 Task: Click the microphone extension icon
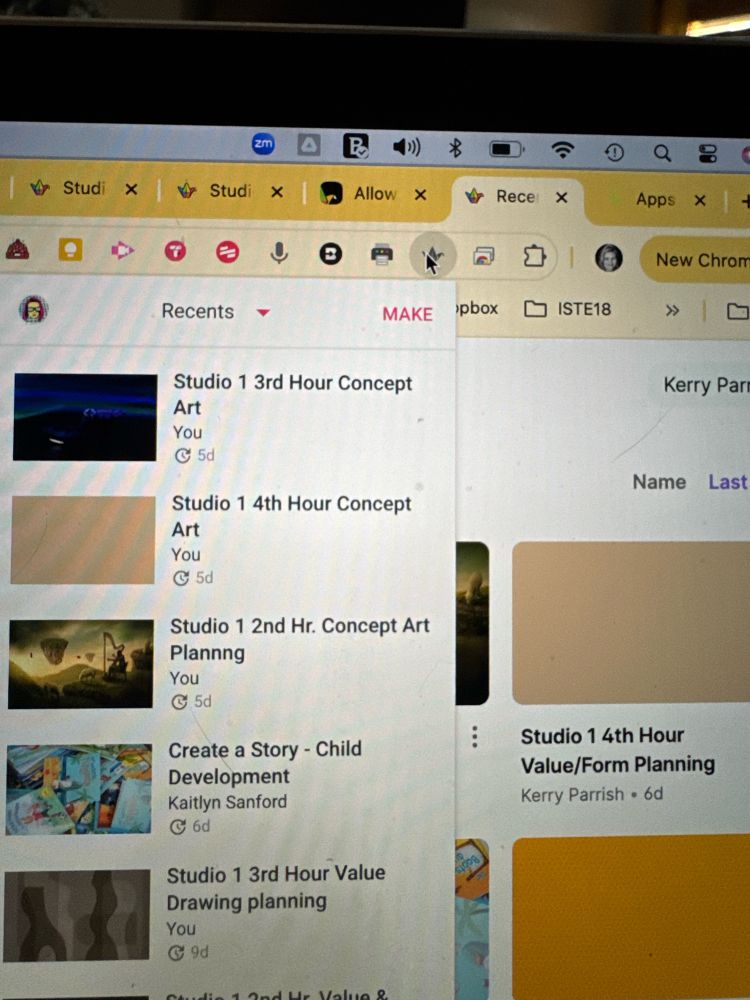click(278, 253)
